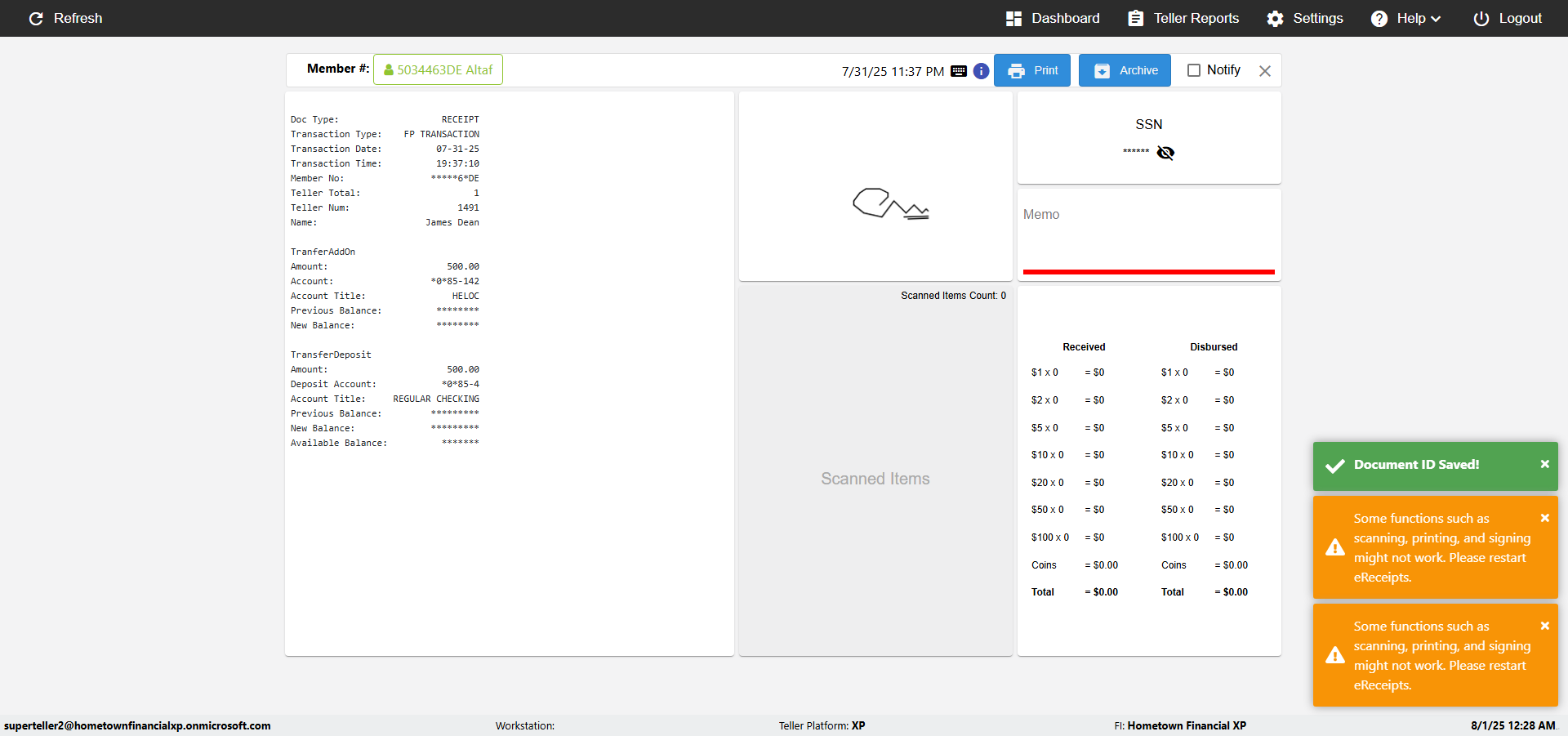Click the member chip 5034463DE Altaf

438,69
